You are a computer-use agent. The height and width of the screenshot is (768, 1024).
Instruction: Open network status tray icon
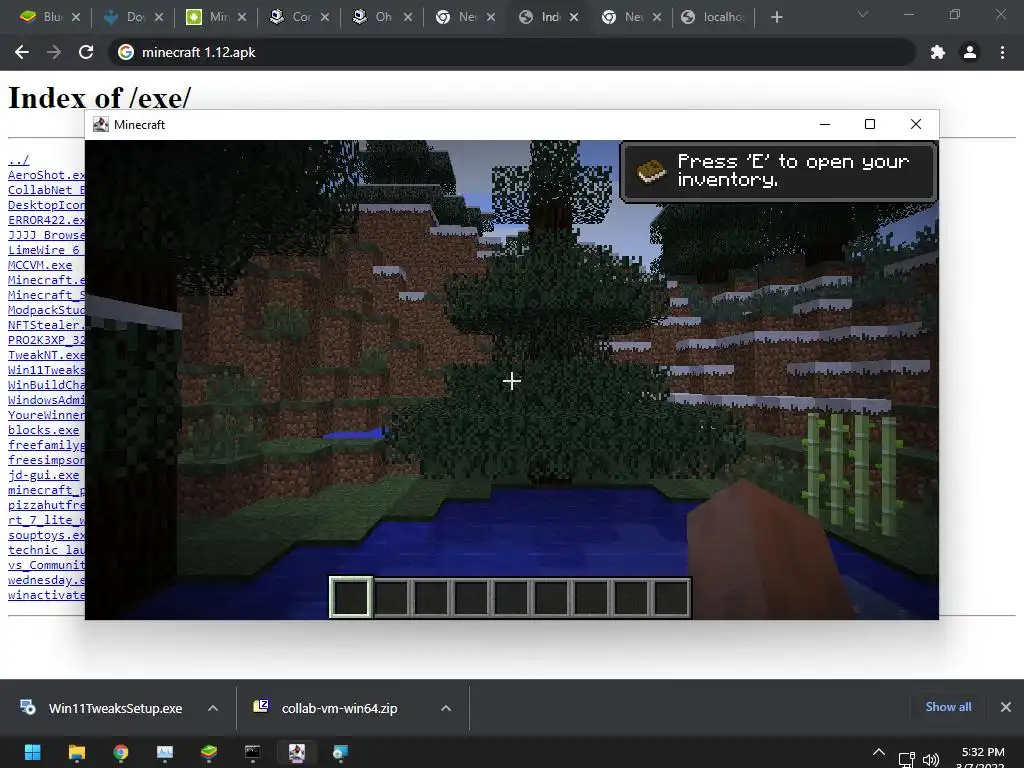pyautogui.click(x=906, y=759)
